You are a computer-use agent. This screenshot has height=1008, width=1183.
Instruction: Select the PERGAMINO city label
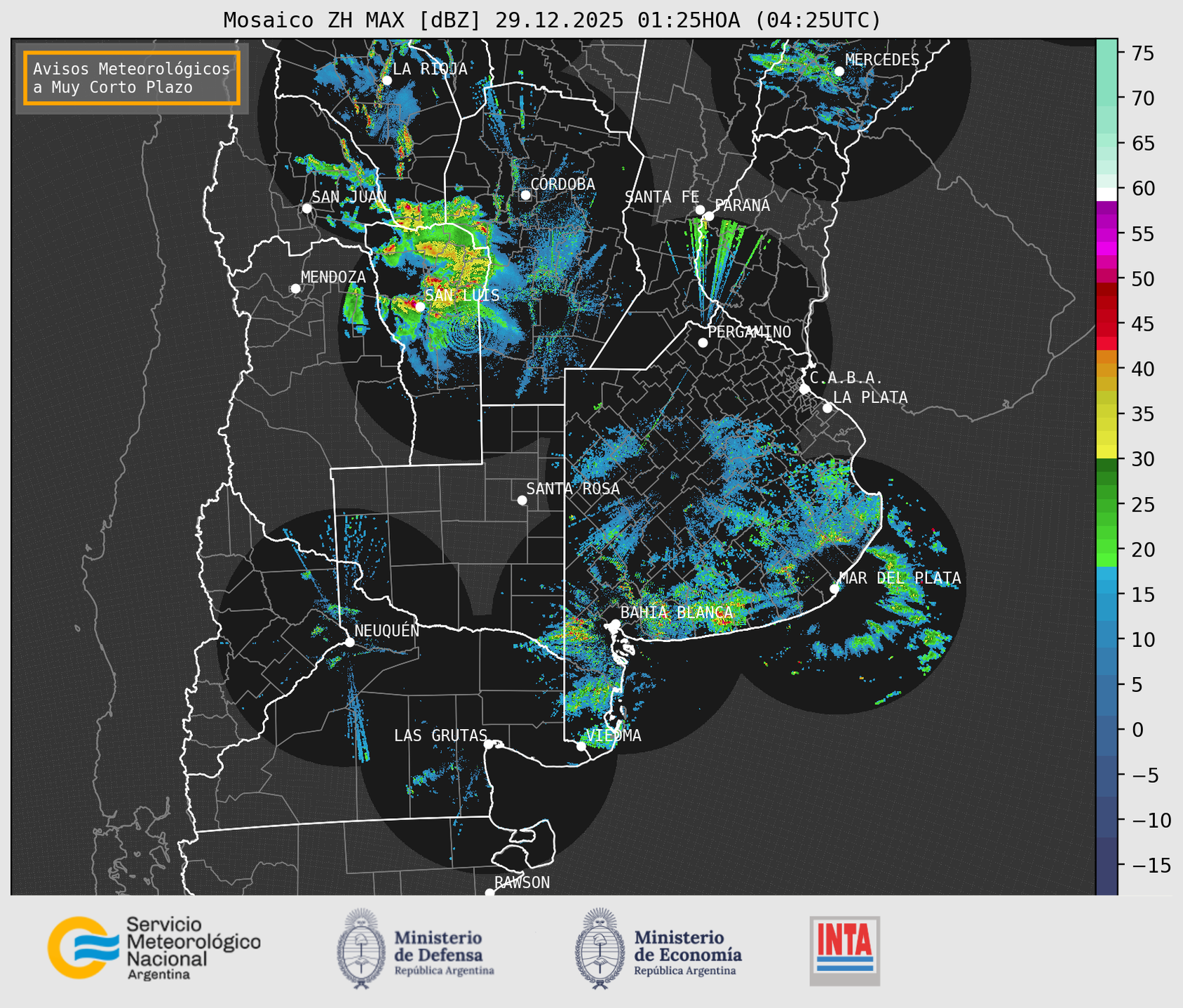pos(750,332)
